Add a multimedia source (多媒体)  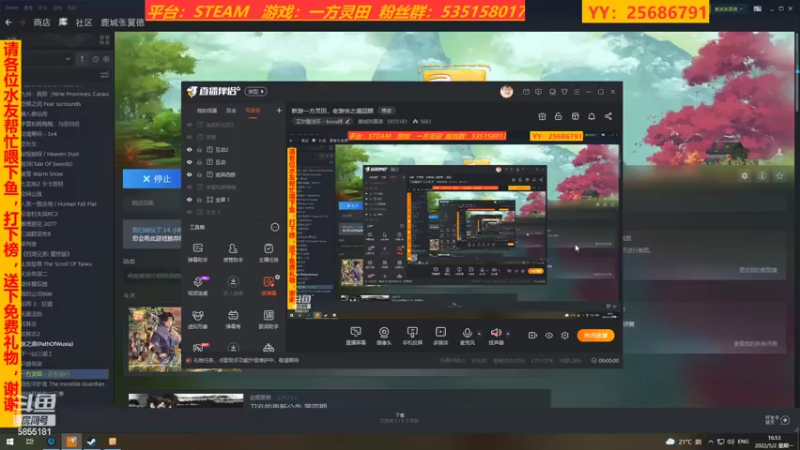[x=440, y=336]
